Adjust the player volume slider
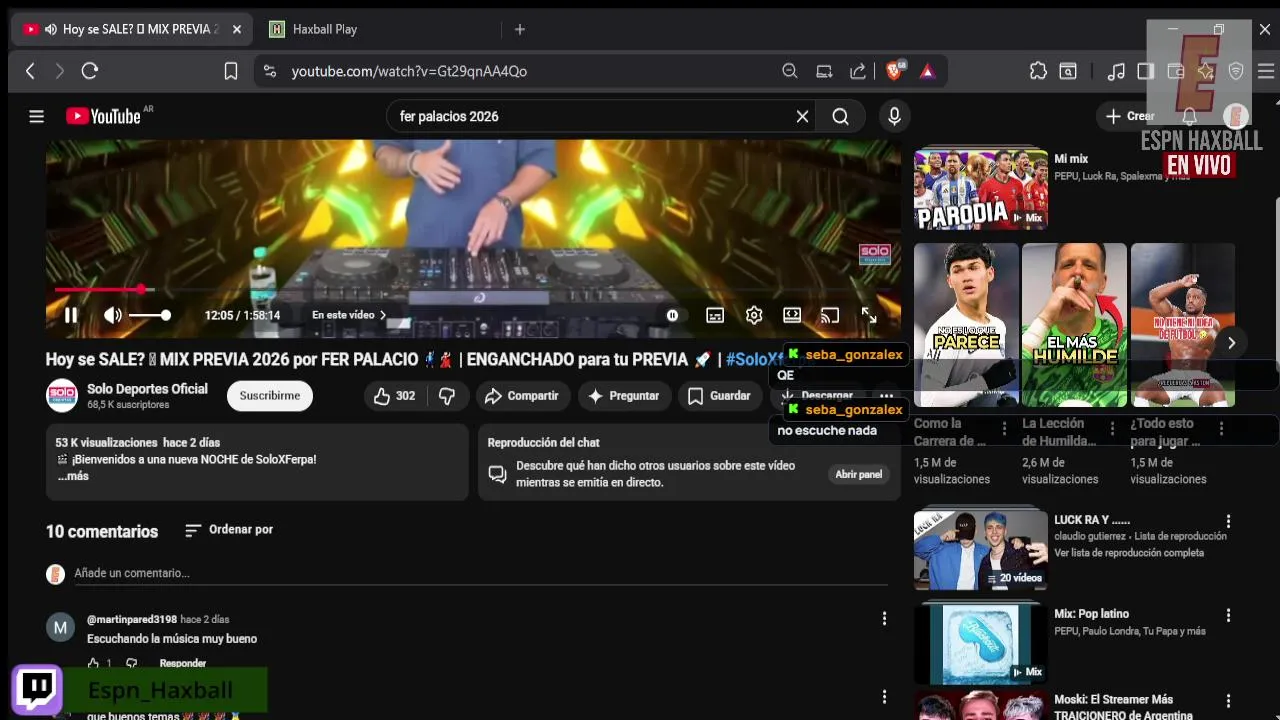Screen dimensions: 1280x720 [149, 315]
